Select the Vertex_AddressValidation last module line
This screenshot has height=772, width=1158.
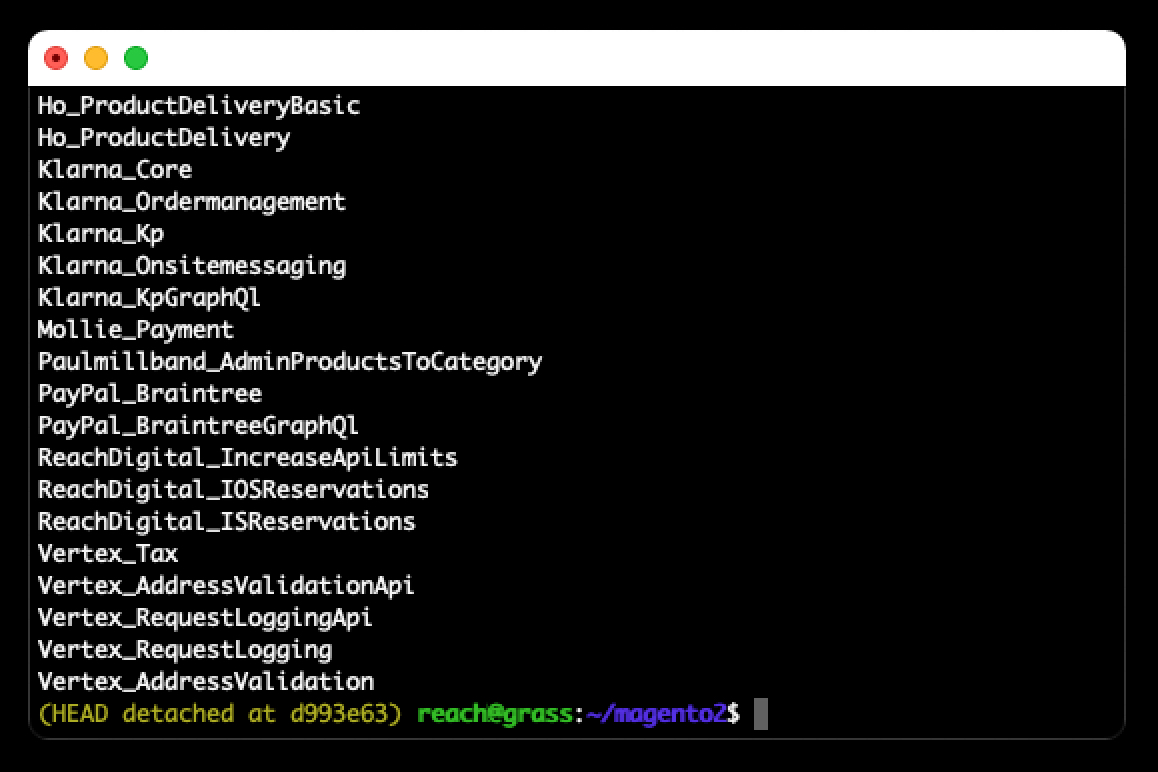click(206, 682)
